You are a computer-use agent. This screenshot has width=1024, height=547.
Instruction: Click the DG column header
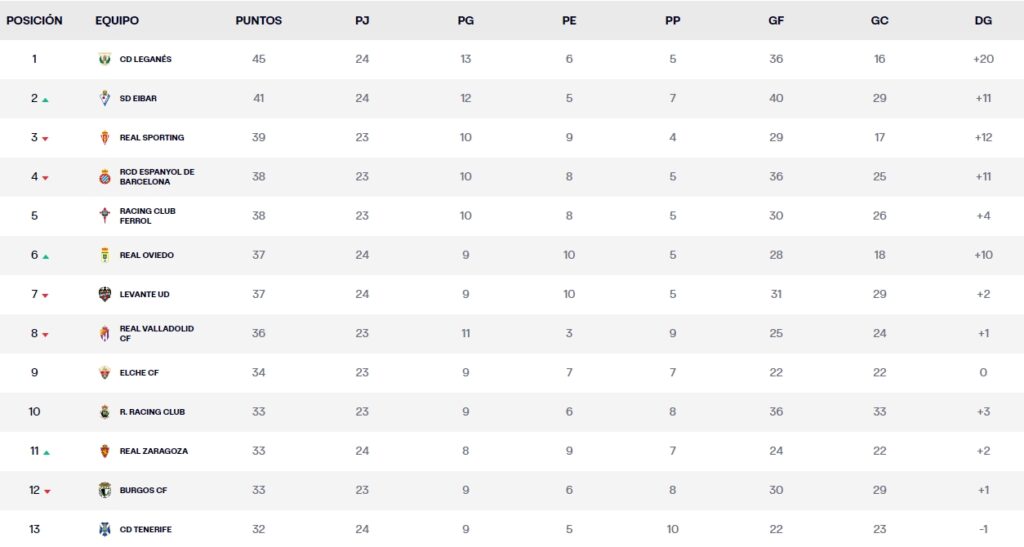coord(983,20)
